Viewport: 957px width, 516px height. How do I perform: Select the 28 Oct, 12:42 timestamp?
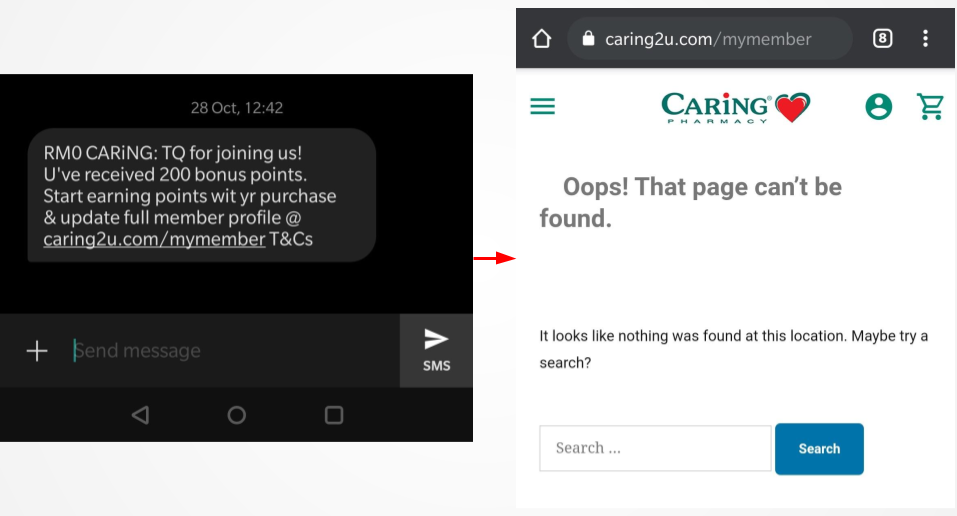pyautogui.click(x=237, y=108)
